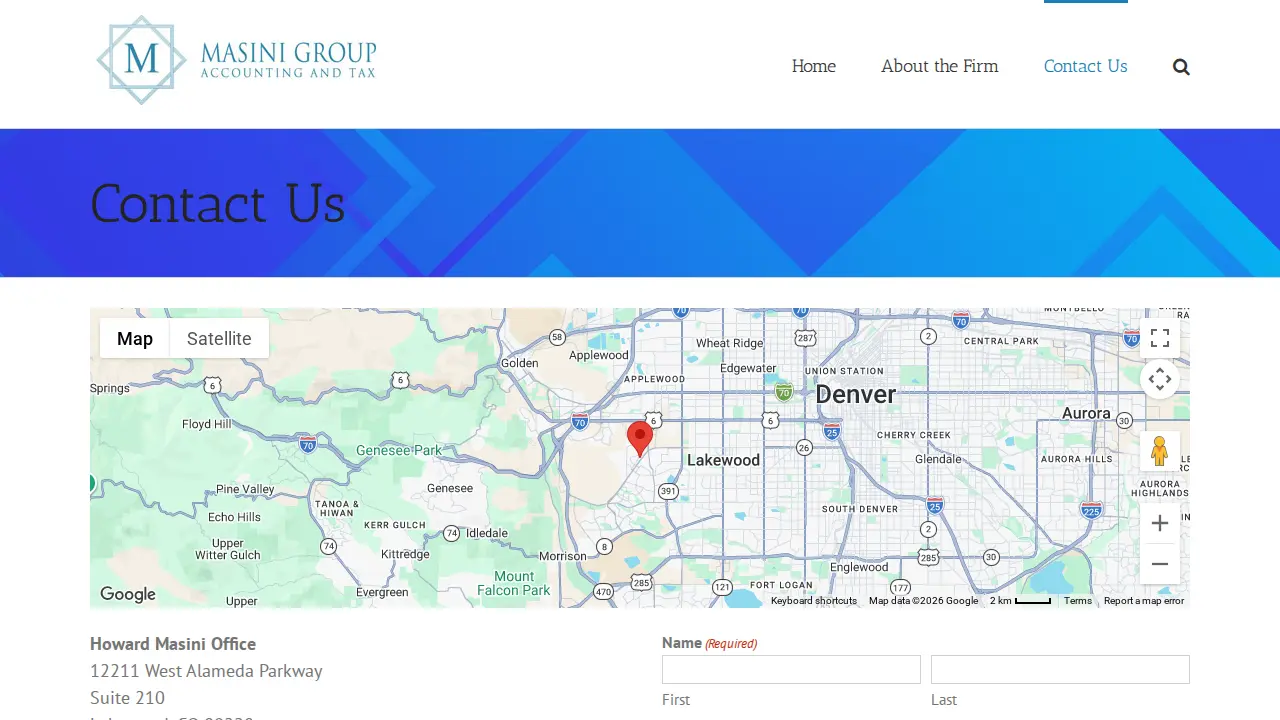The image size is (1280, 720).
Task: Click the Kittredge map label
Action: point(405,554)
